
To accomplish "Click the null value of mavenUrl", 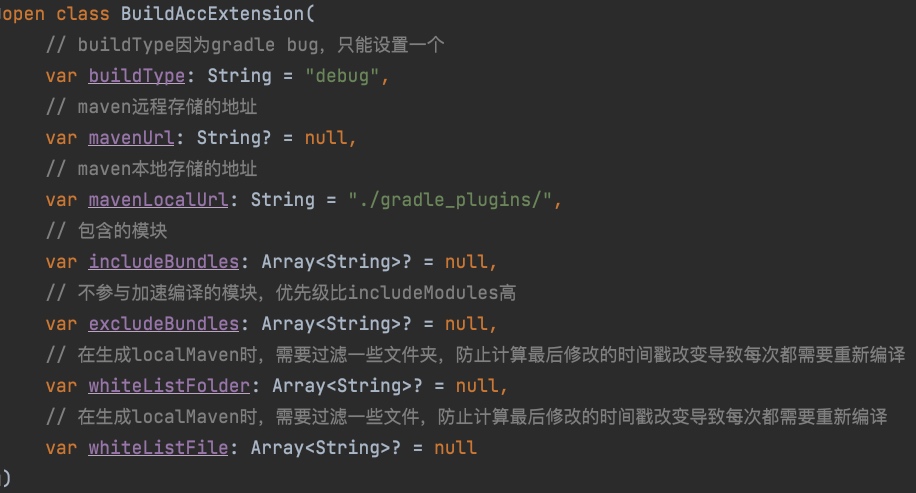I will coord(326,138).
